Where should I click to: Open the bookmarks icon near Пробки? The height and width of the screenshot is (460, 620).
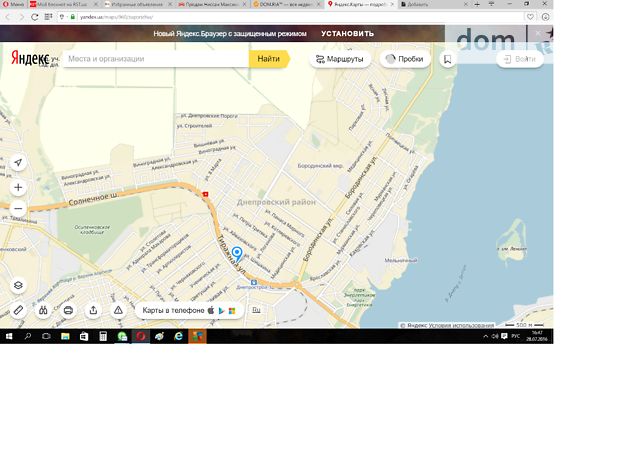[x=448, y=59]
